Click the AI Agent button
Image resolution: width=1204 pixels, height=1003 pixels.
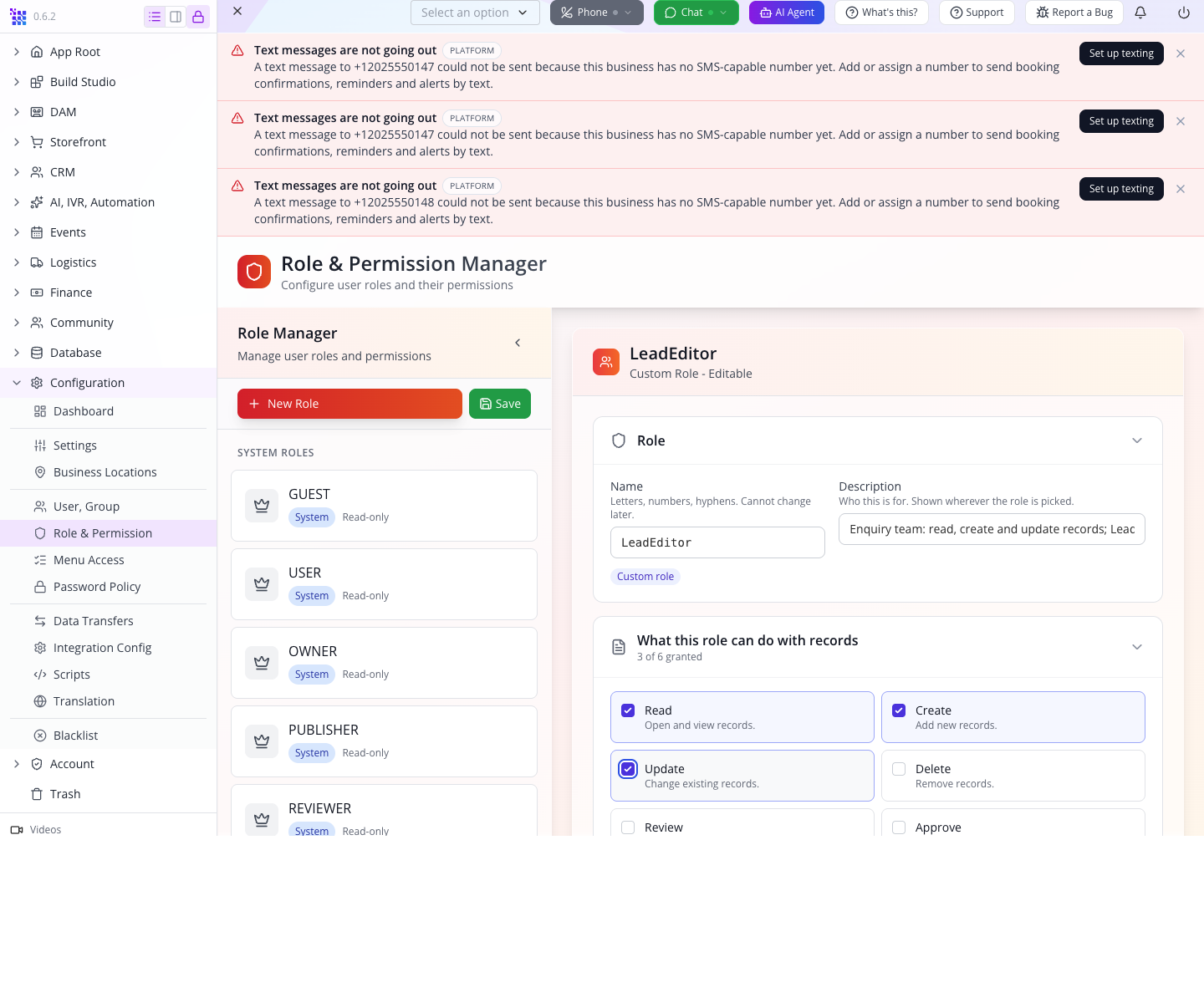pos(787,13)
